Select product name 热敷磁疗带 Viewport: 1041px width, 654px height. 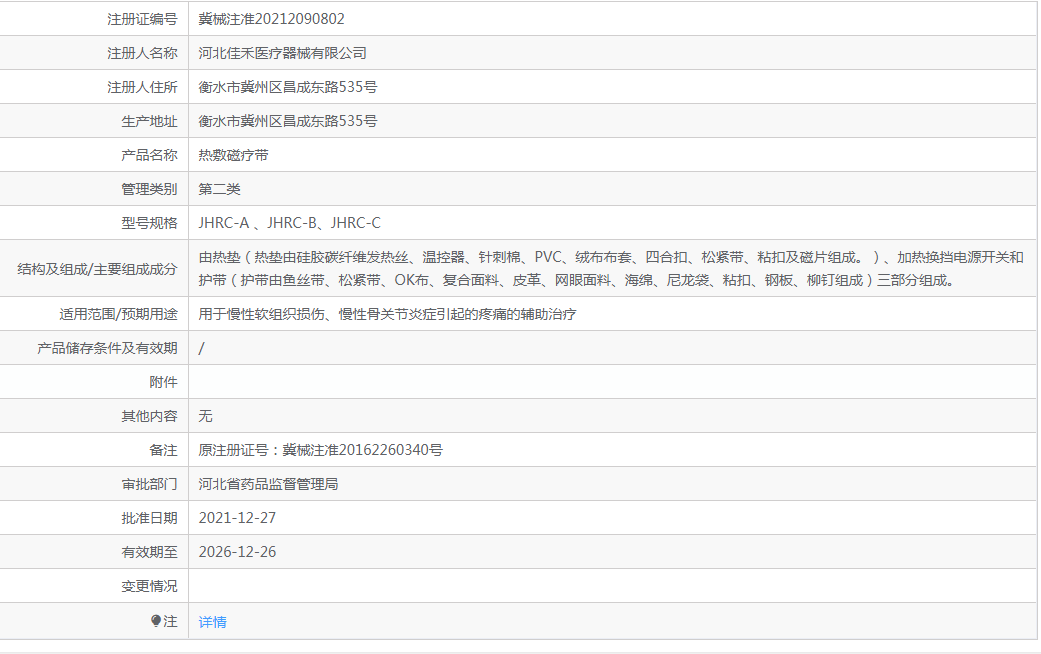pyautogui.click(x=233, y=155)
